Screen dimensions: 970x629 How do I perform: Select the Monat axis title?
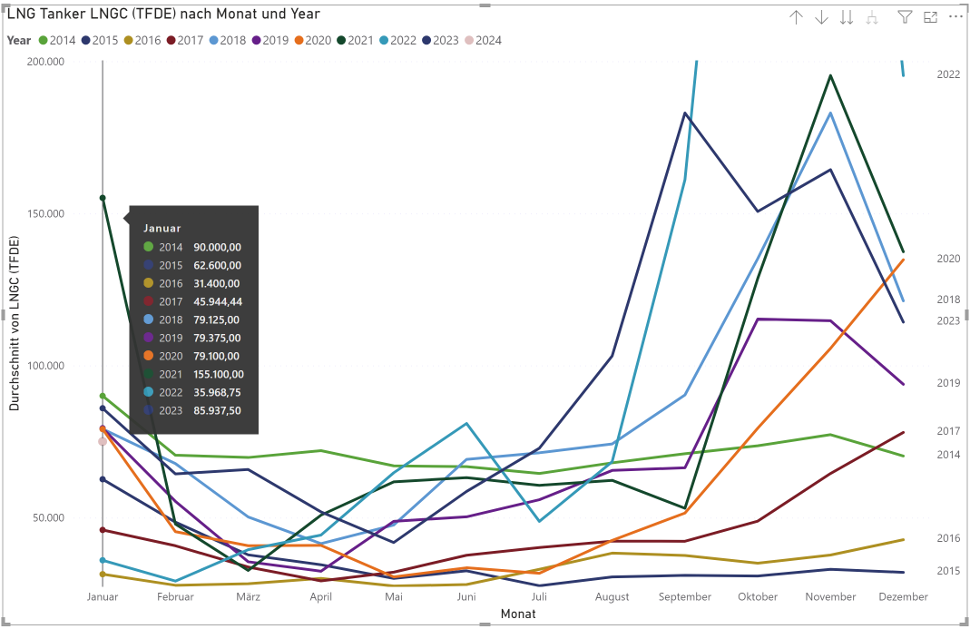(518, 613)
